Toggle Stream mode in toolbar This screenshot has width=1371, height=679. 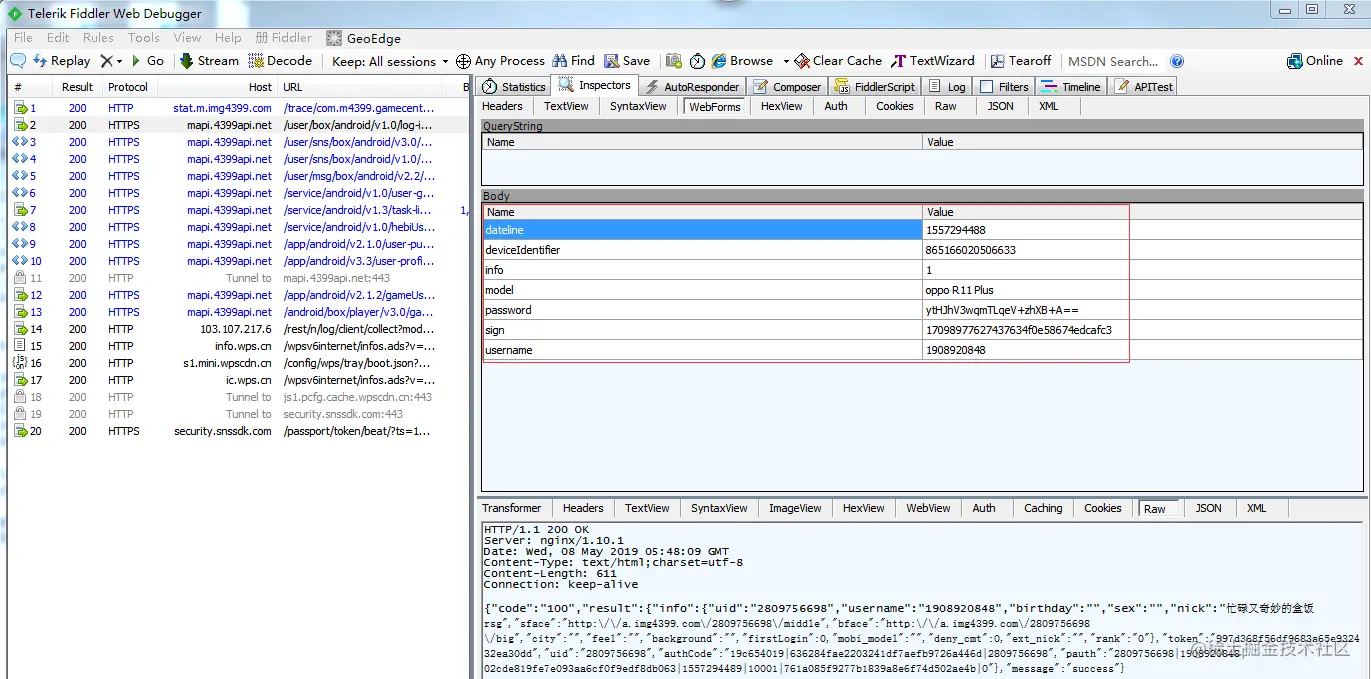click(x=209, y=61)
